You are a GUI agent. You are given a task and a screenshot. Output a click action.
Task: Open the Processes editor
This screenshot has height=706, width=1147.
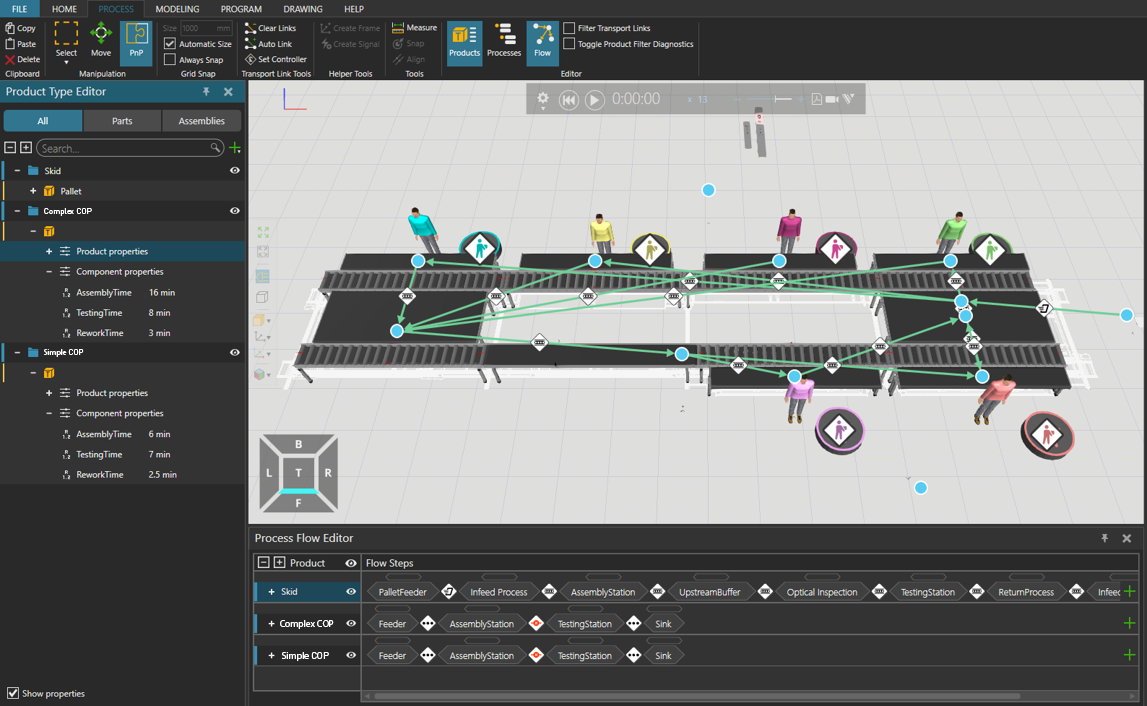(x=504, y=42)
